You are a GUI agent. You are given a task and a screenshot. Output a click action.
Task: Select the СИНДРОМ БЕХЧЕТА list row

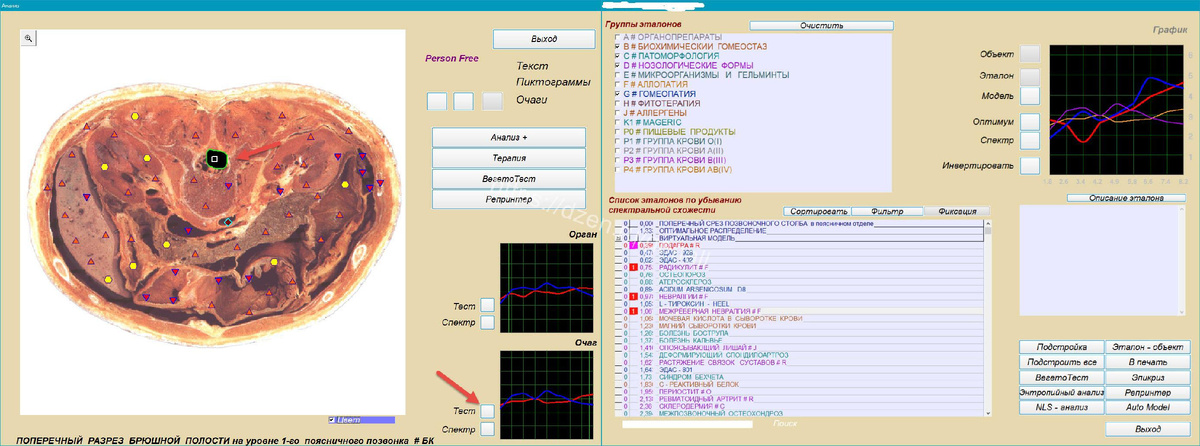pos(797,376)
